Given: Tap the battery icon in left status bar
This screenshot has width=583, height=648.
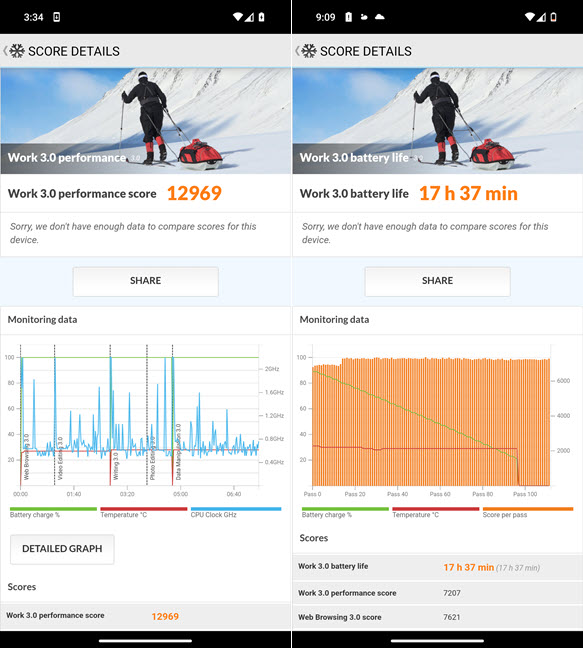Looking at the screenshot, I should point(262,17).
